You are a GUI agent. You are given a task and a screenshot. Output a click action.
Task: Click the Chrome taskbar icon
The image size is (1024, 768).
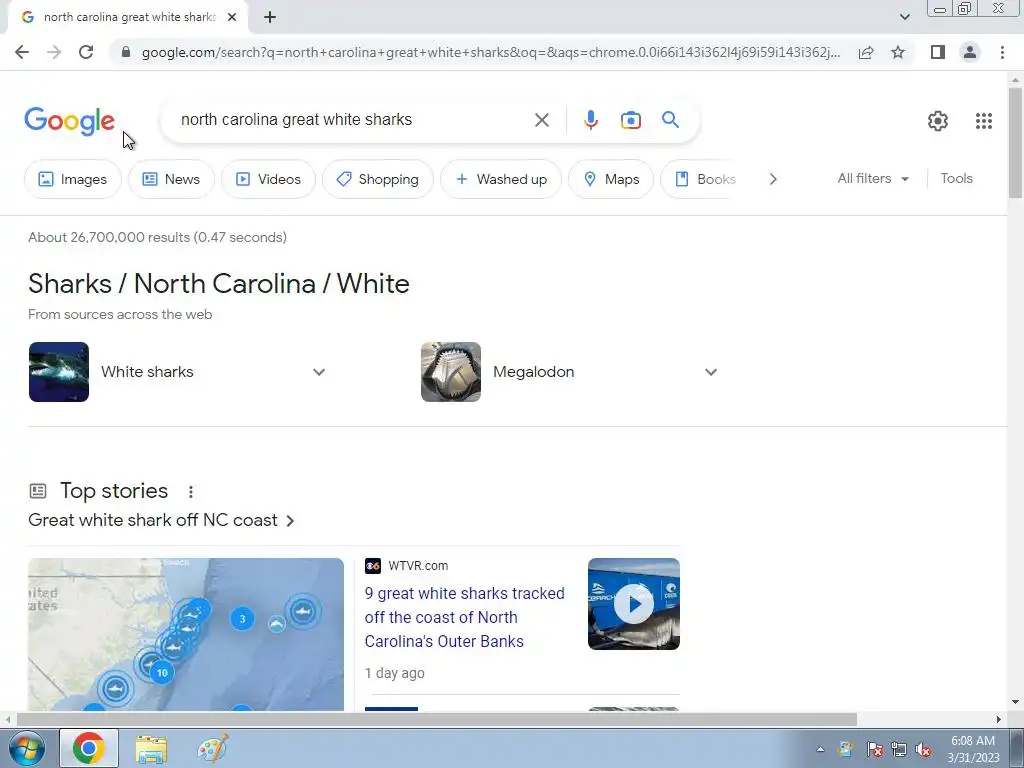(x=89, y=748)
